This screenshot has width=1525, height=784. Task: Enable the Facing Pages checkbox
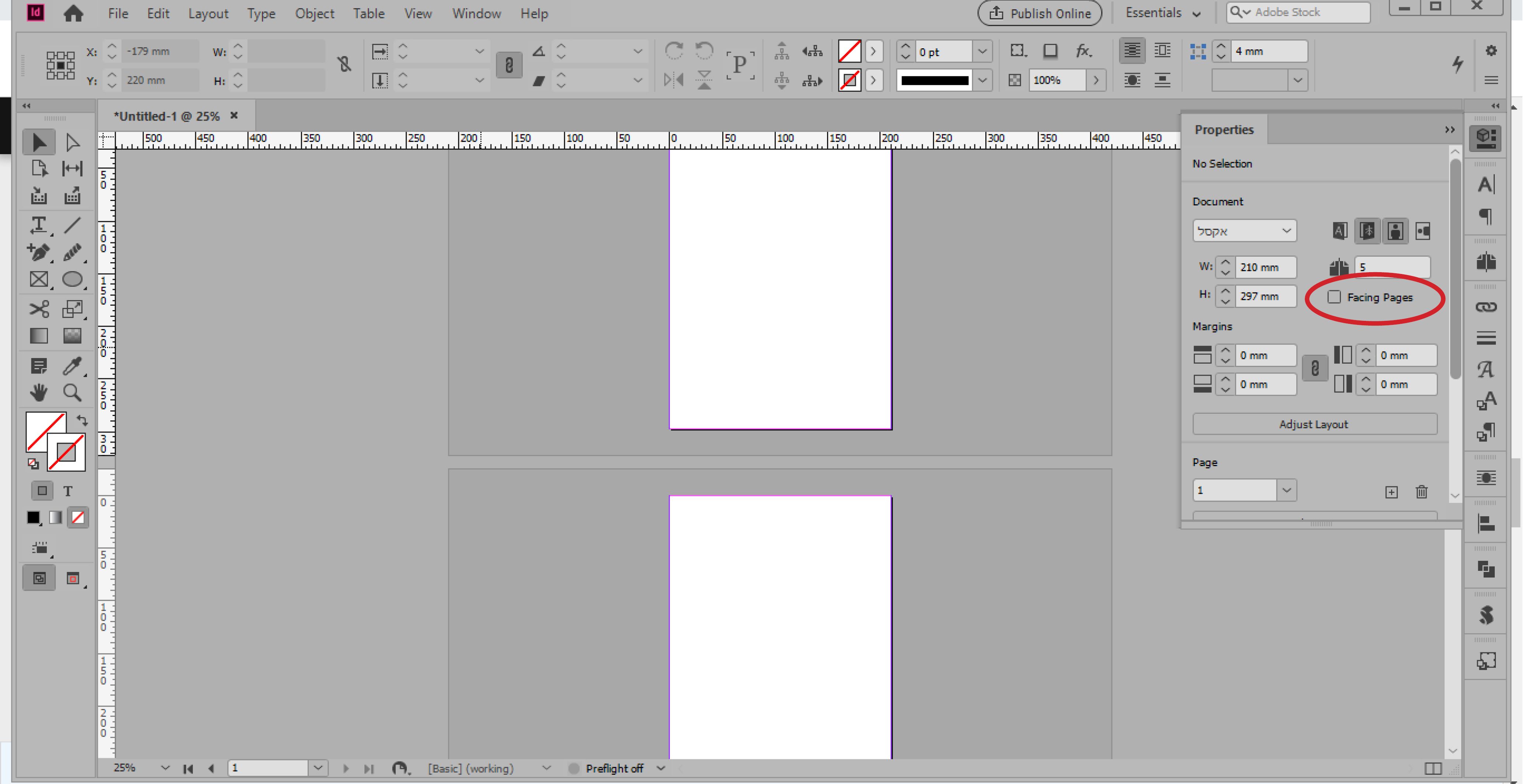tap(1334, 297)
